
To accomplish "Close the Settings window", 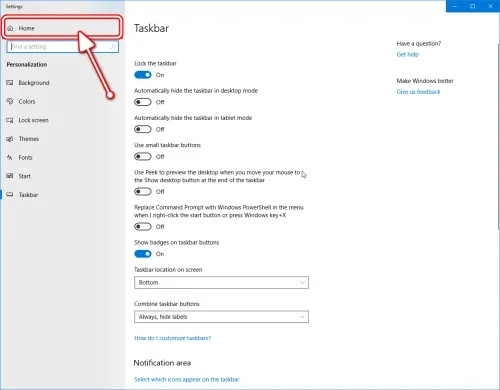I will coord(491,6).
